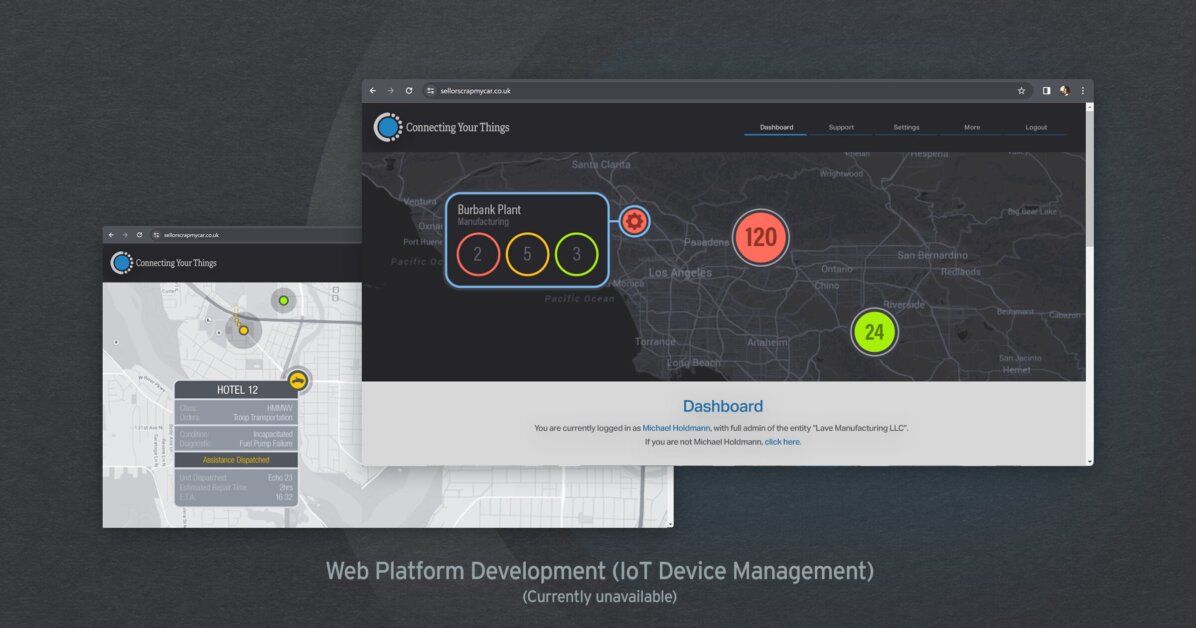
Task: Reload the page in the front browser window
Action: [x=409, y=91]
